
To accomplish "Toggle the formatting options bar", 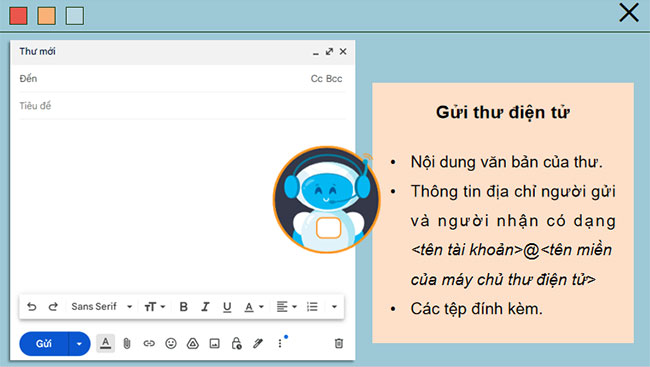I will coord(105,343).
